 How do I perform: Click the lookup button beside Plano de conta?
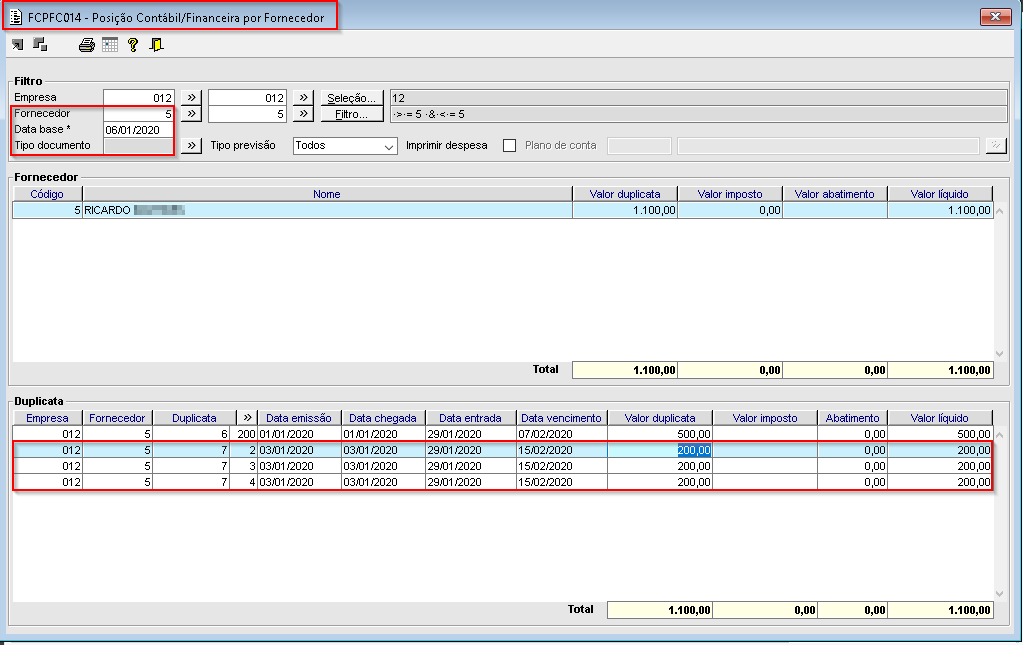click(994, 146)
